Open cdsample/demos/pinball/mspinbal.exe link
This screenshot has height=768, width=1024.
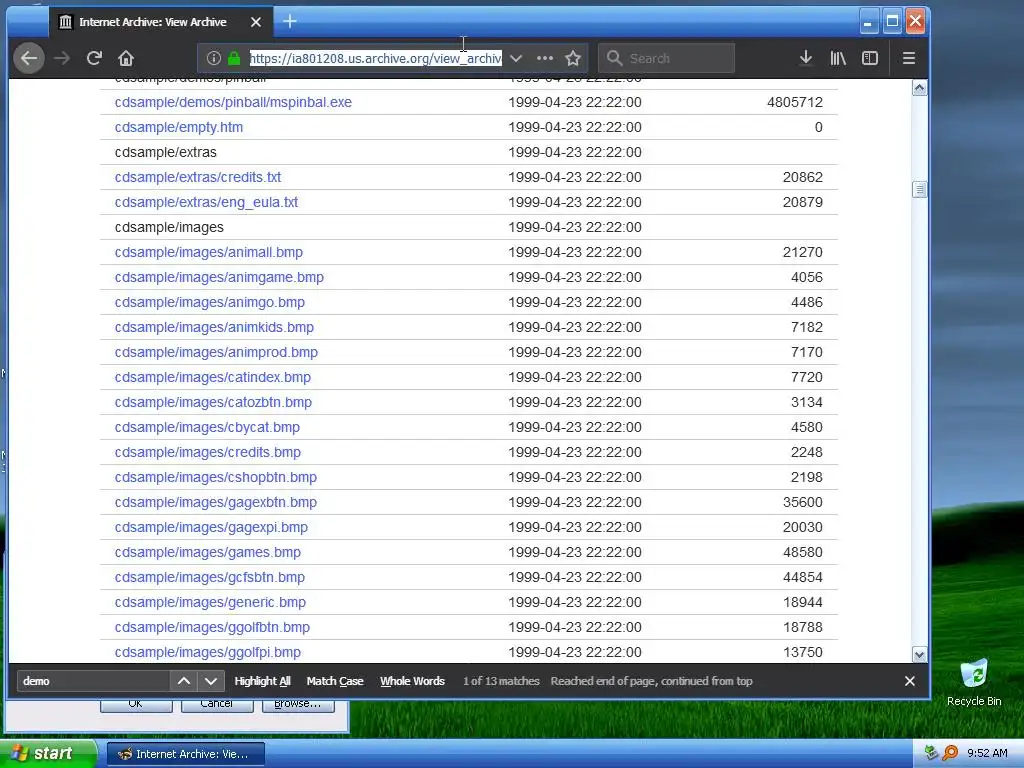click(233, 102)
